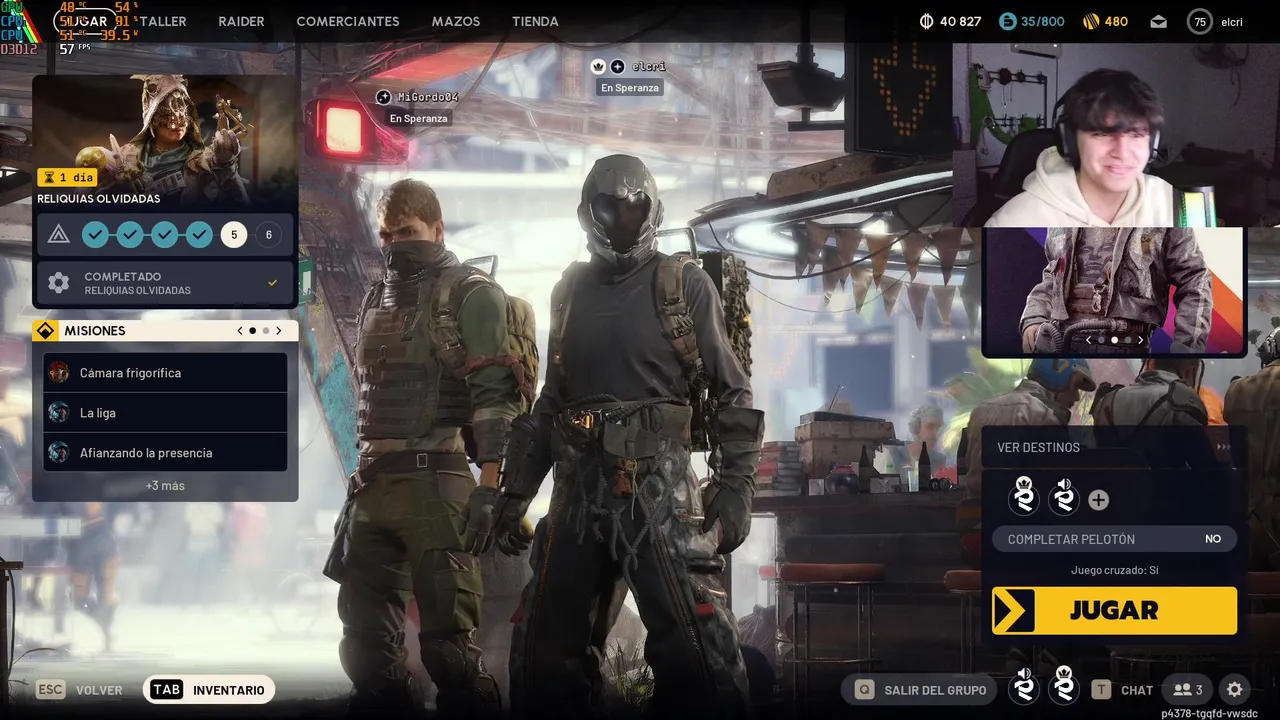This screenshot has height=720, width=1280.
Task: Toggle voice on the bottom bar speaker avatar
Action: point(1023,687)
